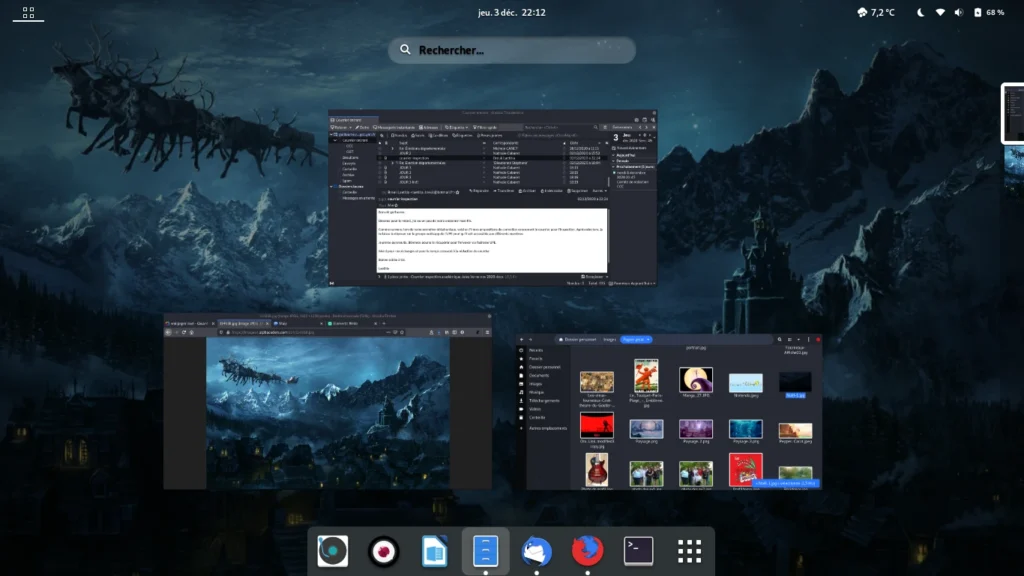Viewport: 1024px width, 576px height.
Task: Open LibreOffice from the dock
Action: [434, 551]
